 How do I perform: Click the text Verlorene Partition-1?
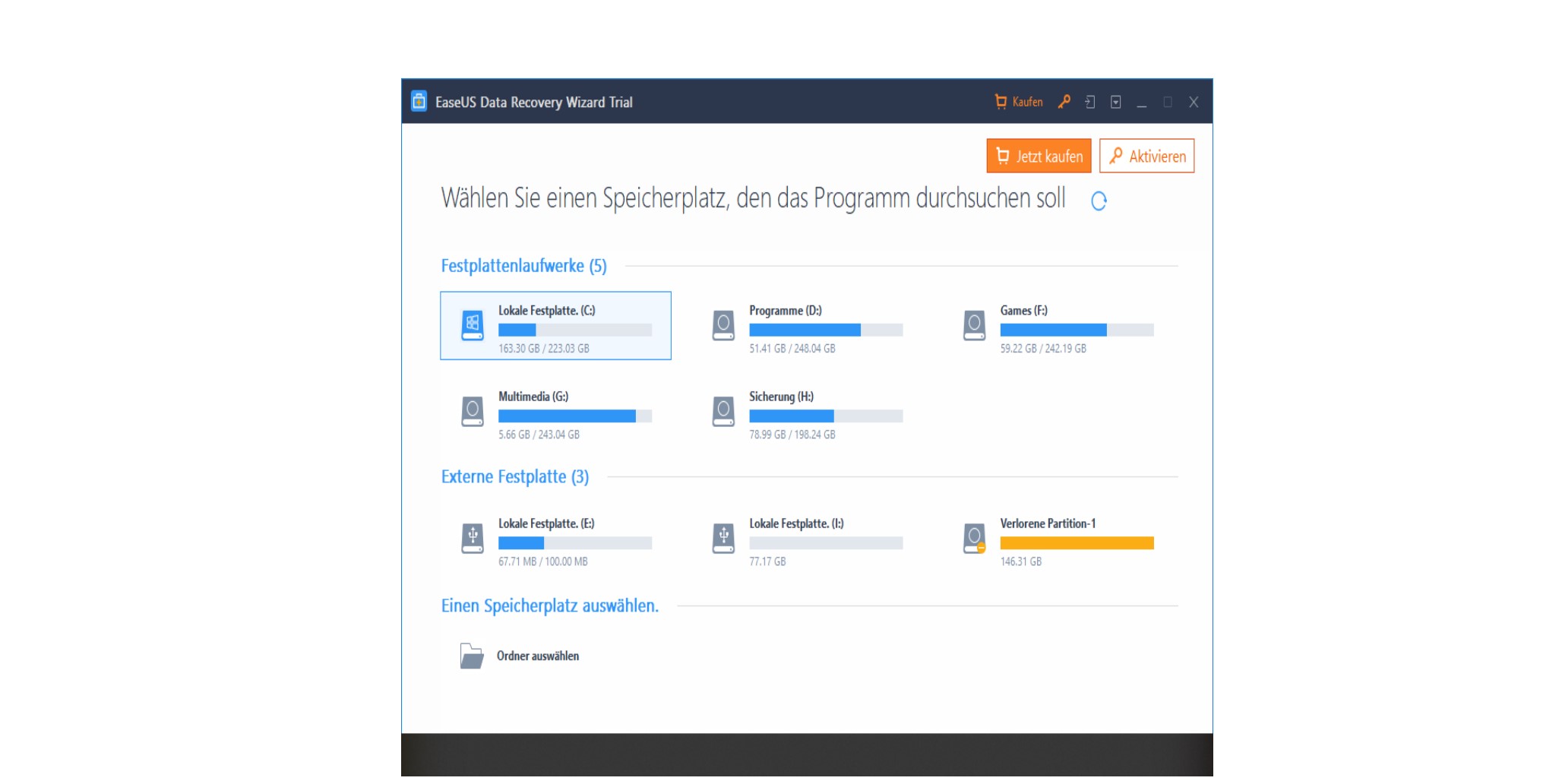(1048, 523)
